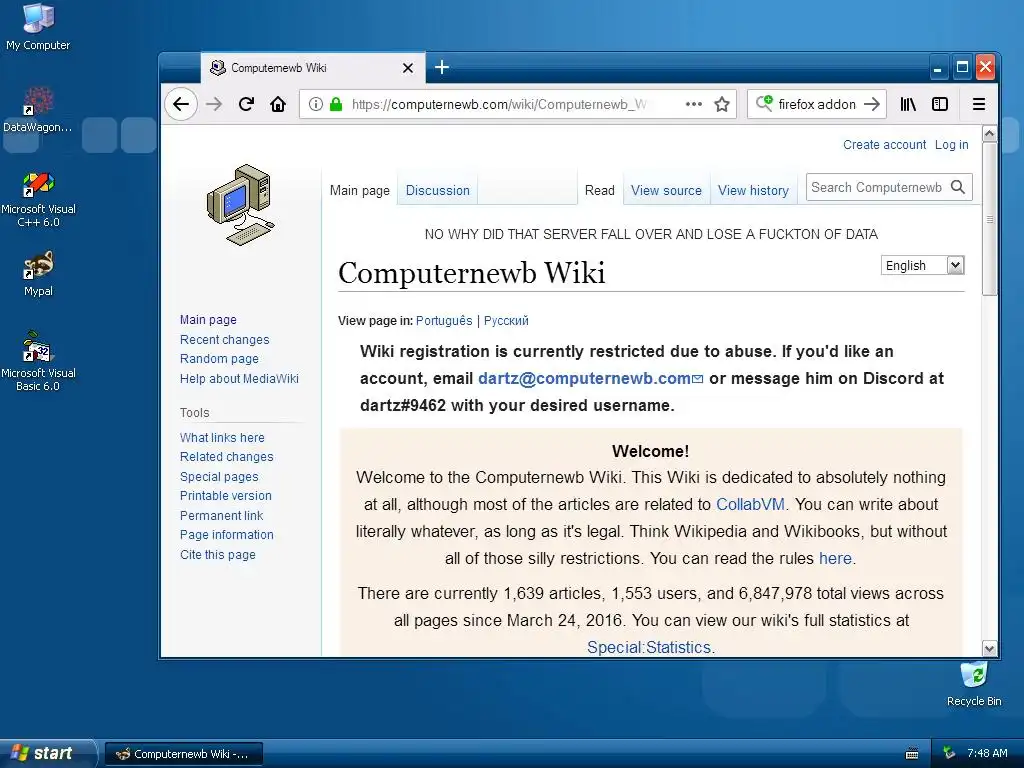Click Computernewb Wiki taskbar button

(x=184, y=754)
